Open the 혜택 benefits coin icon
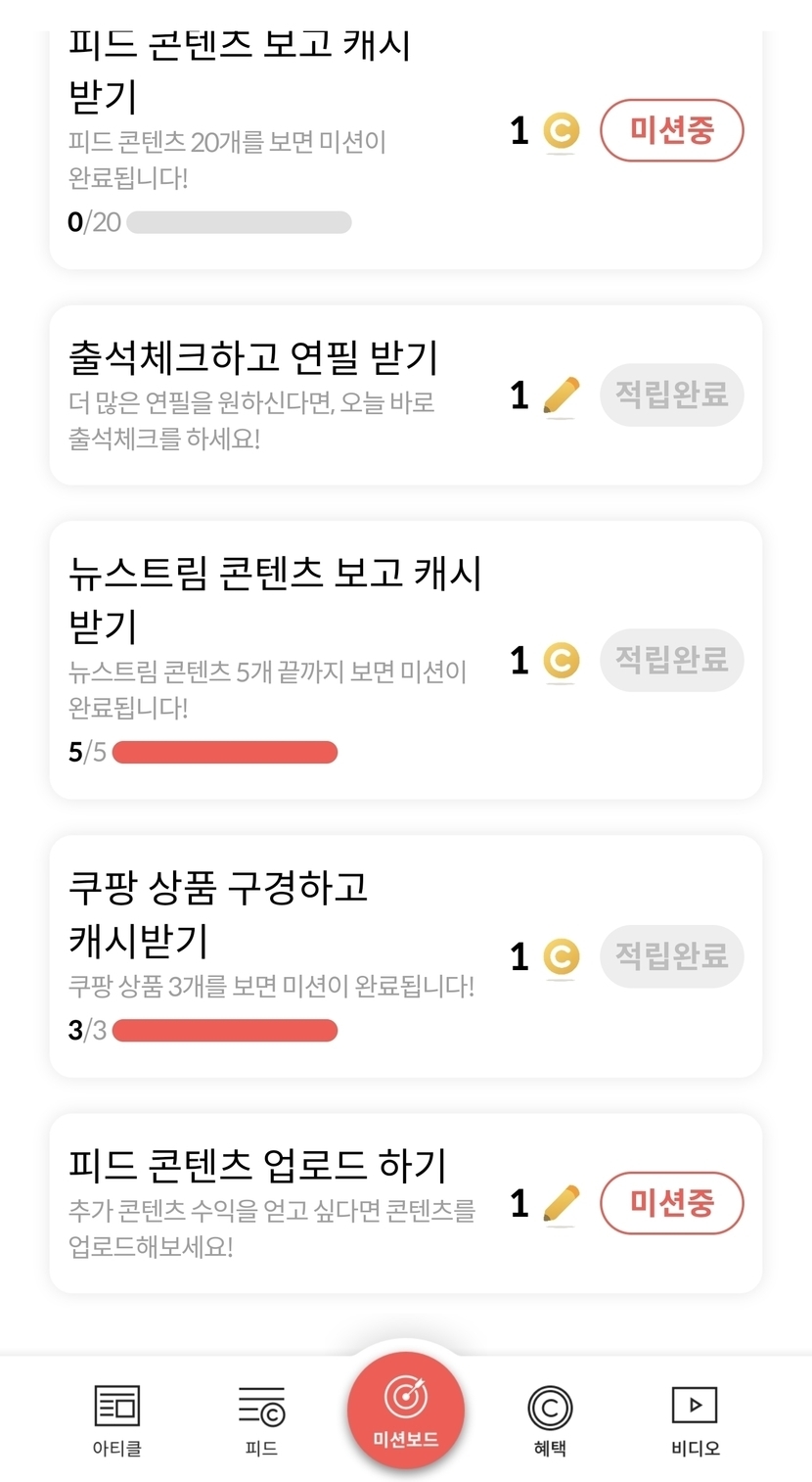This screenshot has width=812, height=1482. pos(550,1408)
